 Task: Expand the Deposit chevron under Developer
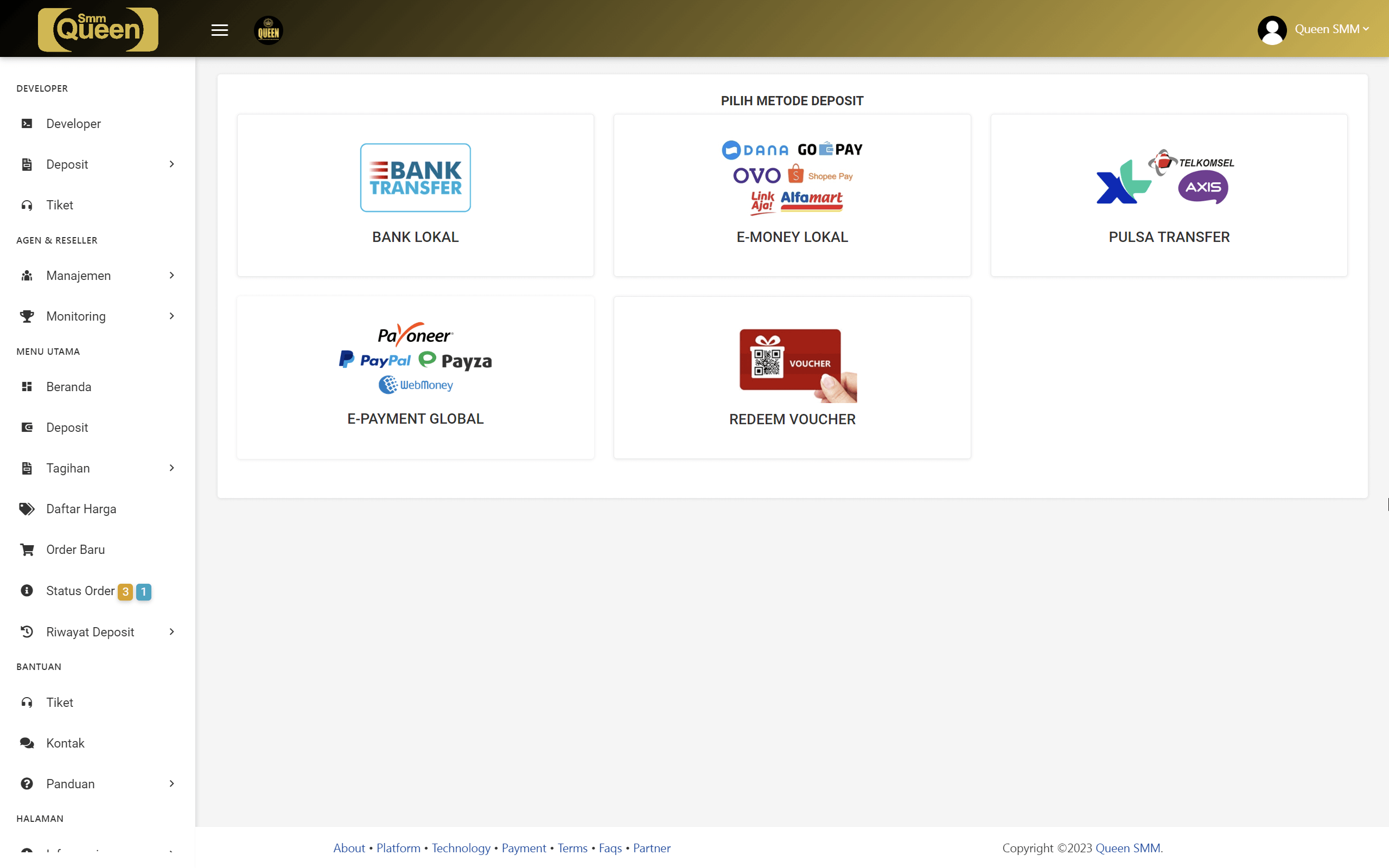[171, 164]
